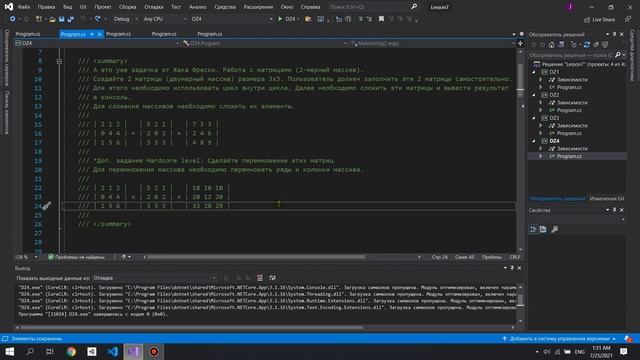Click the clear all output icon

click(260, 278)
